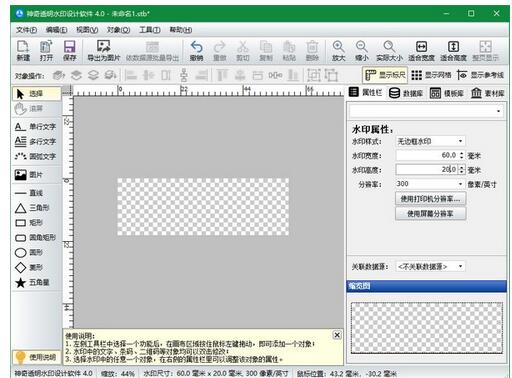Screen dimensions: 512x378
Task: Select the 图片 image tool
Action: coord(29,175)
